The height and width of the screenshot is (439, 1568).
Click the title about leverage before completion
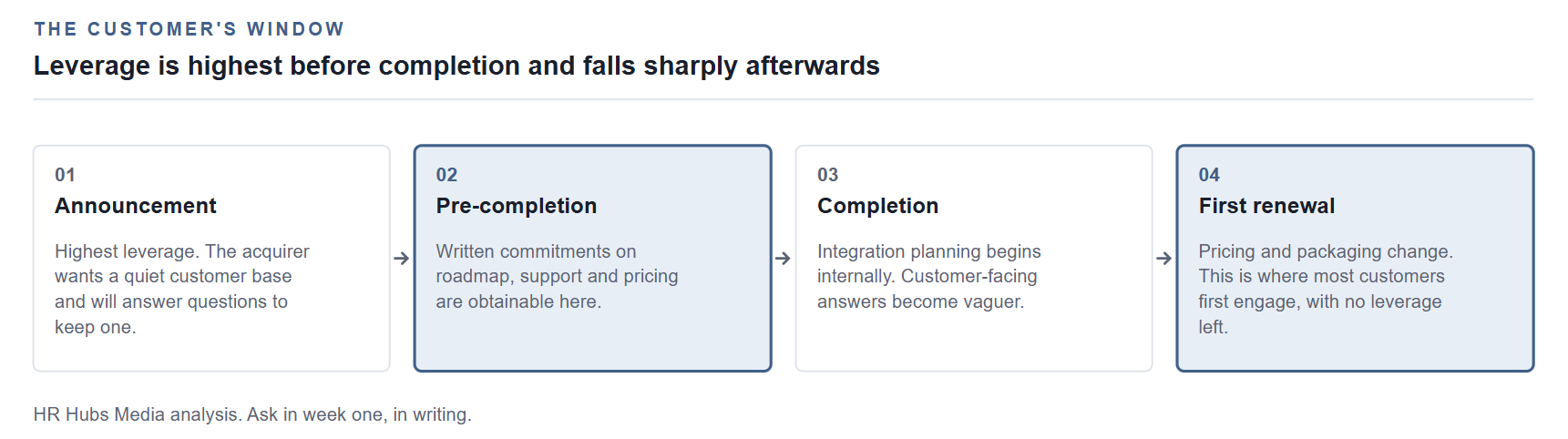click(x=456, y=66)
